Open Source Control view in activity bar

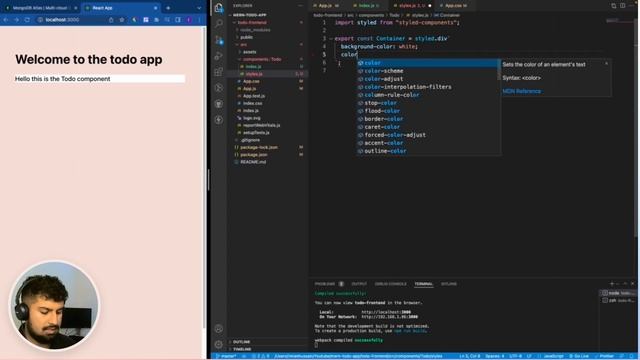[219, 40]
